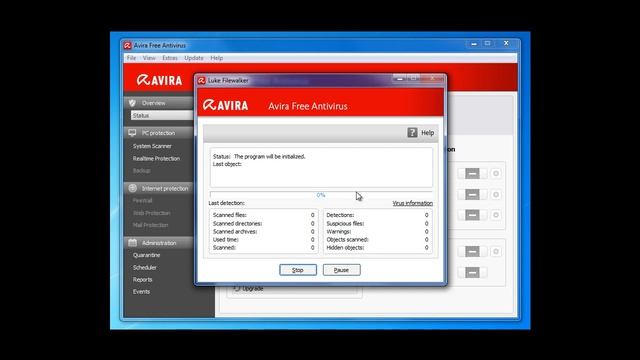
Task: Click the "Warnings:" row
Action: [x=377, y=231]
